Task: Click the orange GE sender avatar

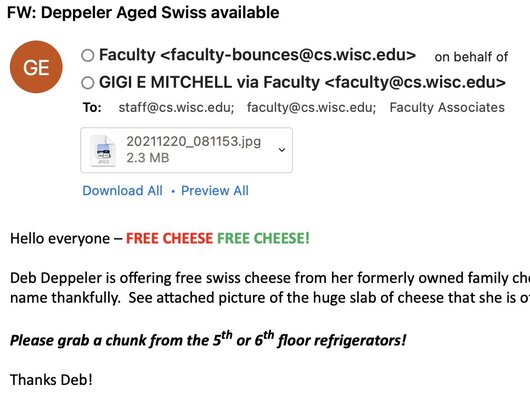Action: (36, 67)
